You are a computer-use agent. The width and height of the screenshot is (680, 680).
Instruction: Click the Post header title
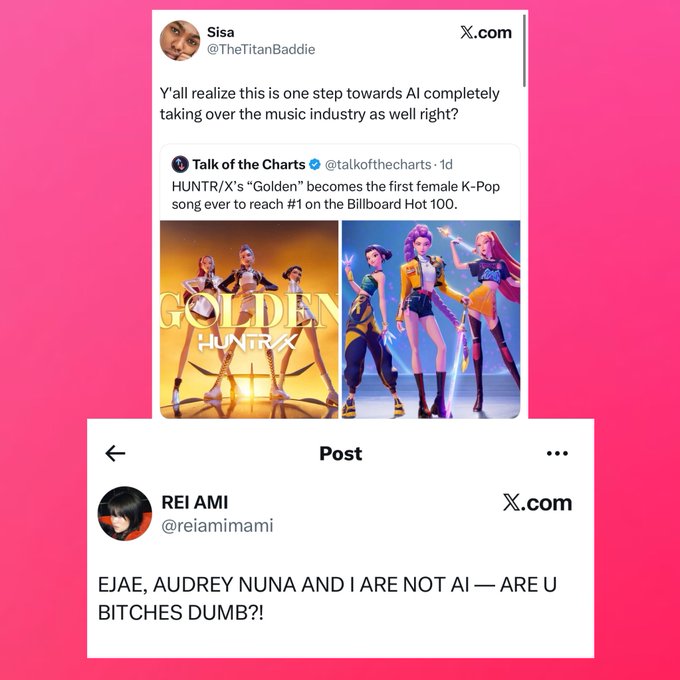(340, 454)
